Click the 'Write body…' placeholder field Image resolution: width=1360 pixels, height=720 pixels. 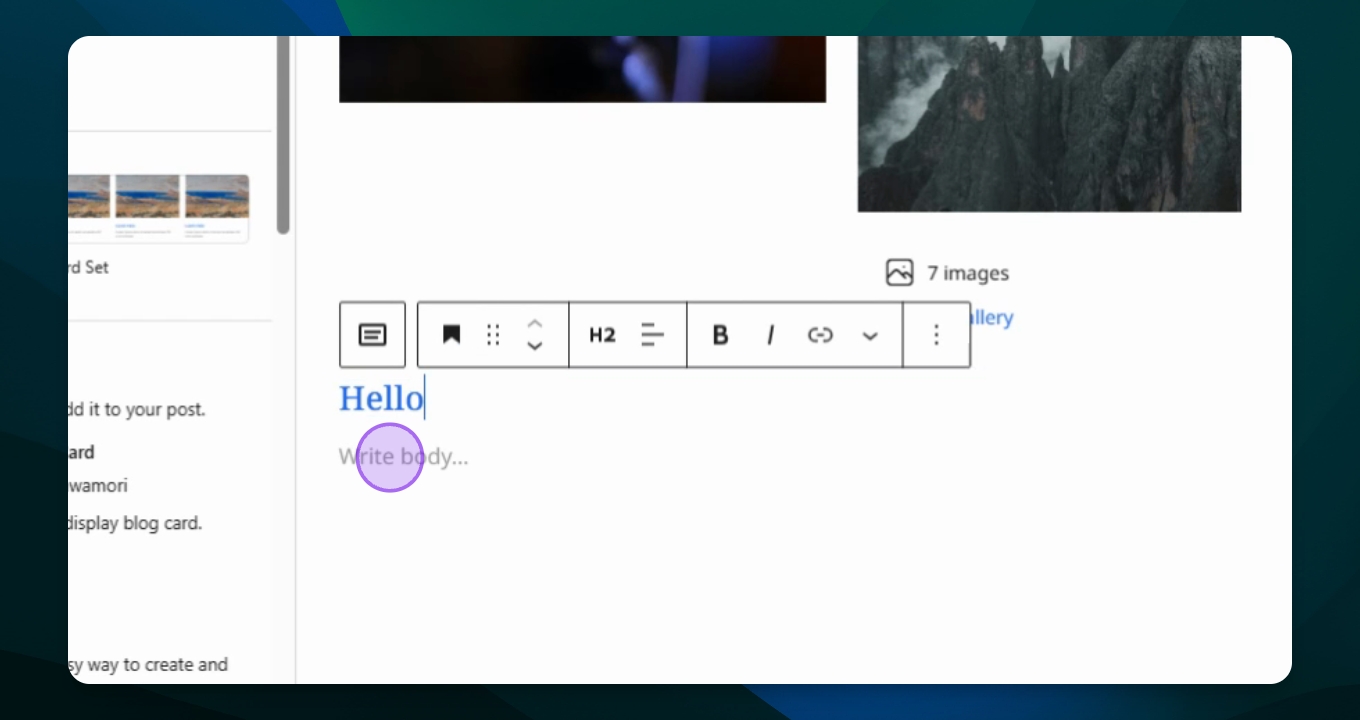click(x=403, y=457)
